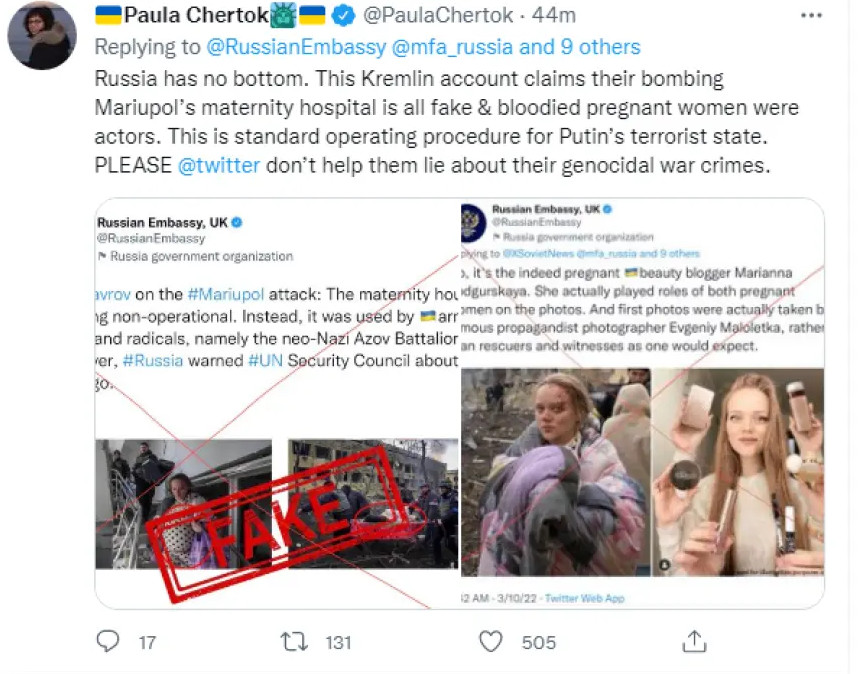The height and width of the screenshot is (674, 860).
Task: Open the share upload icon
Action: [694, 641]
